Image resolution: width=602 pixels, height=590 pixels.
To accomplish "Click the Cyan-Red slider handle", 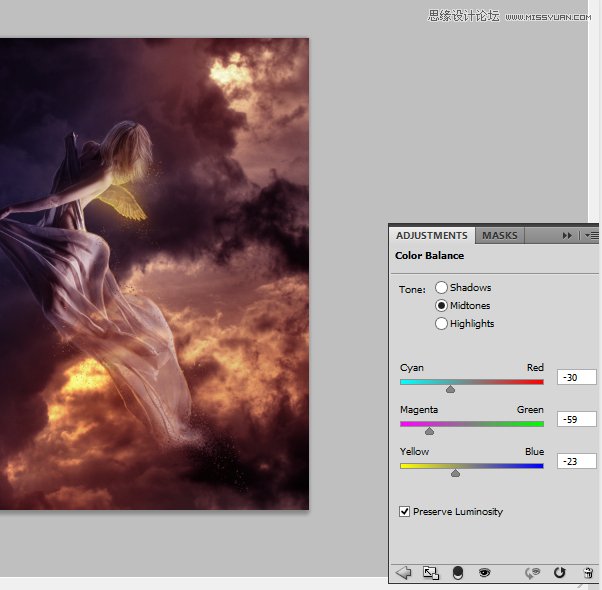I will (450, 389).
